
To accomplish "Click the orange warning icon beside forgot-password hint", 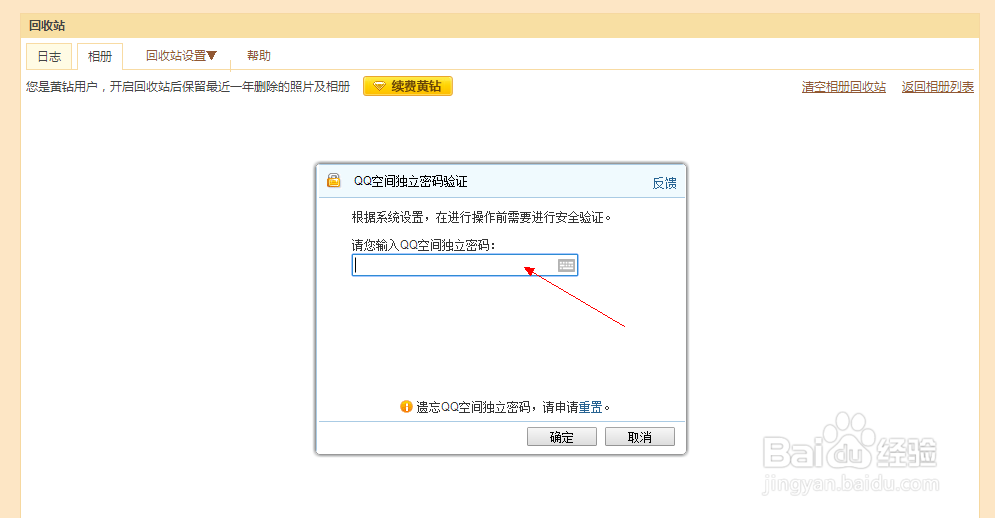I will 406,406.
